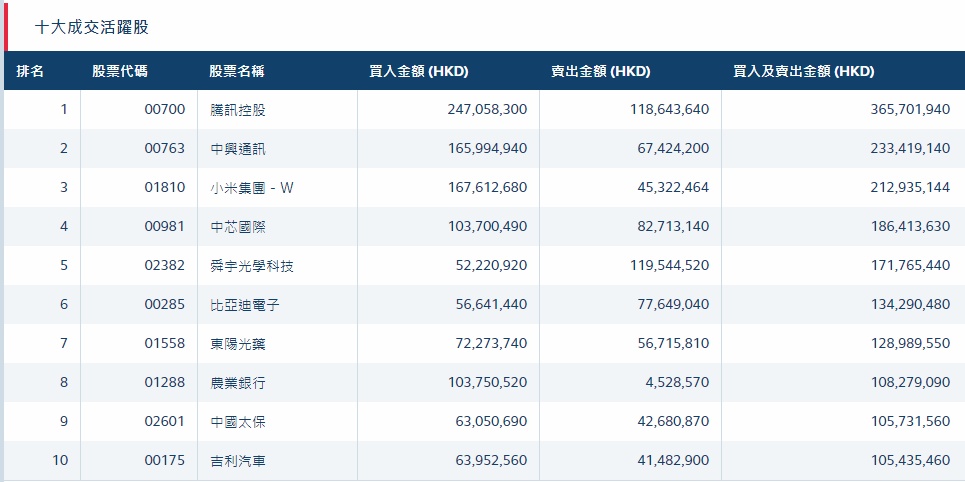Screen dimensions: 965x482
Task: Select the 吉利汽車 stock name
Action: tap(238, 461)
